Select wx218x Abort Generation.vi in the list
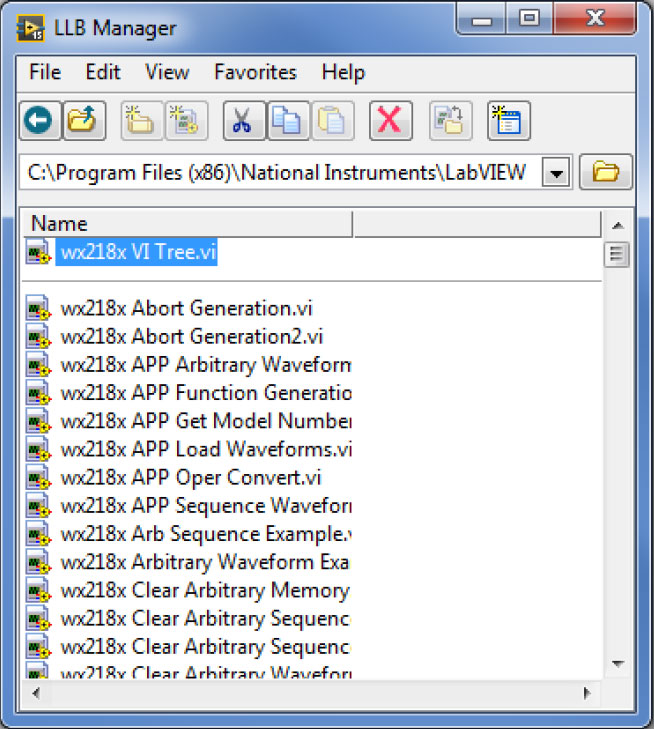This screenshot has height=729, width=654. (x=186, y=308)
